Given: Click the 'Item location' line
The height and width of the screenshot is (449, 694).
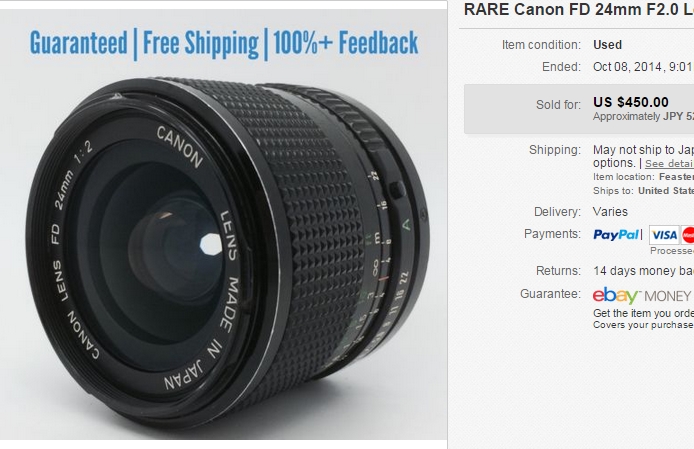Looking at the screenshot, I should [x=644, y=177].
